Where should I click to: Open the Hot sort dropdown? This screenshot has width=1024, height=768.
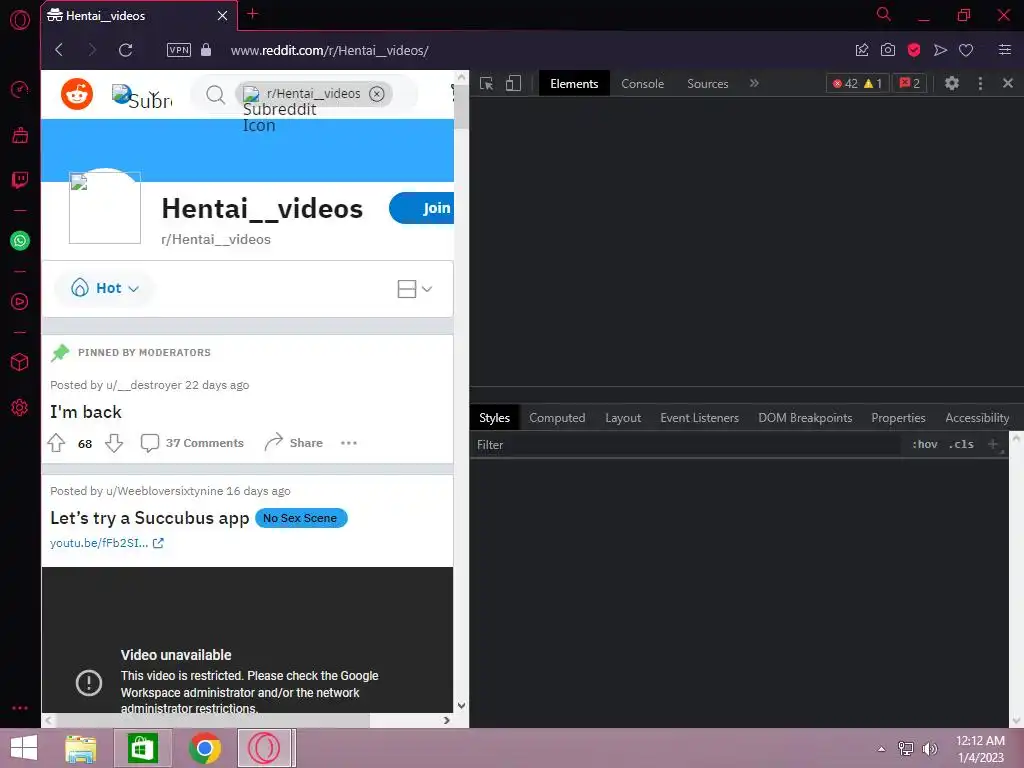(x=105, y=288)
